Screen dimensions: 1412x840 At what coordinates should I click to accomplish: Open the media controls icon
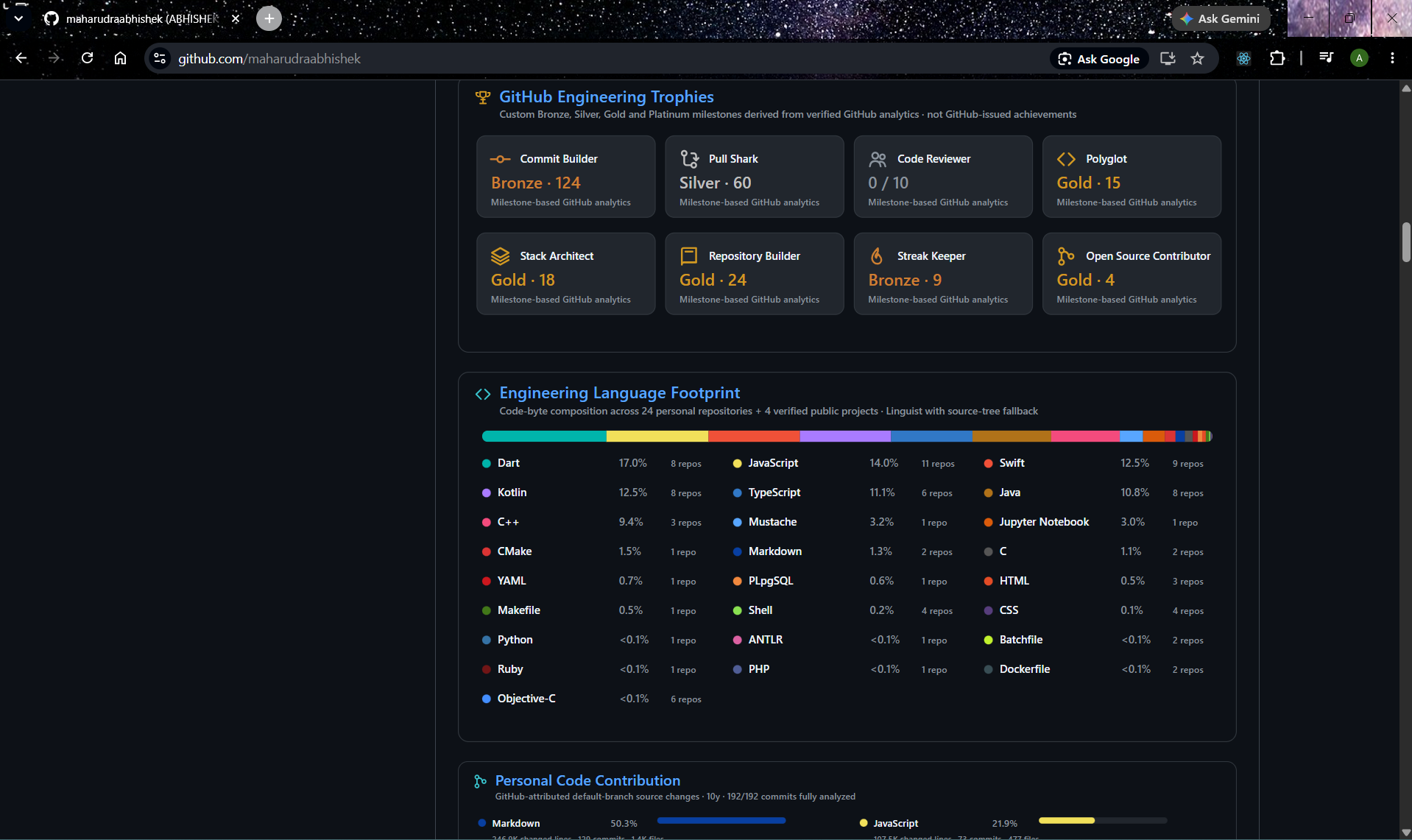[x=1326, y=58]
